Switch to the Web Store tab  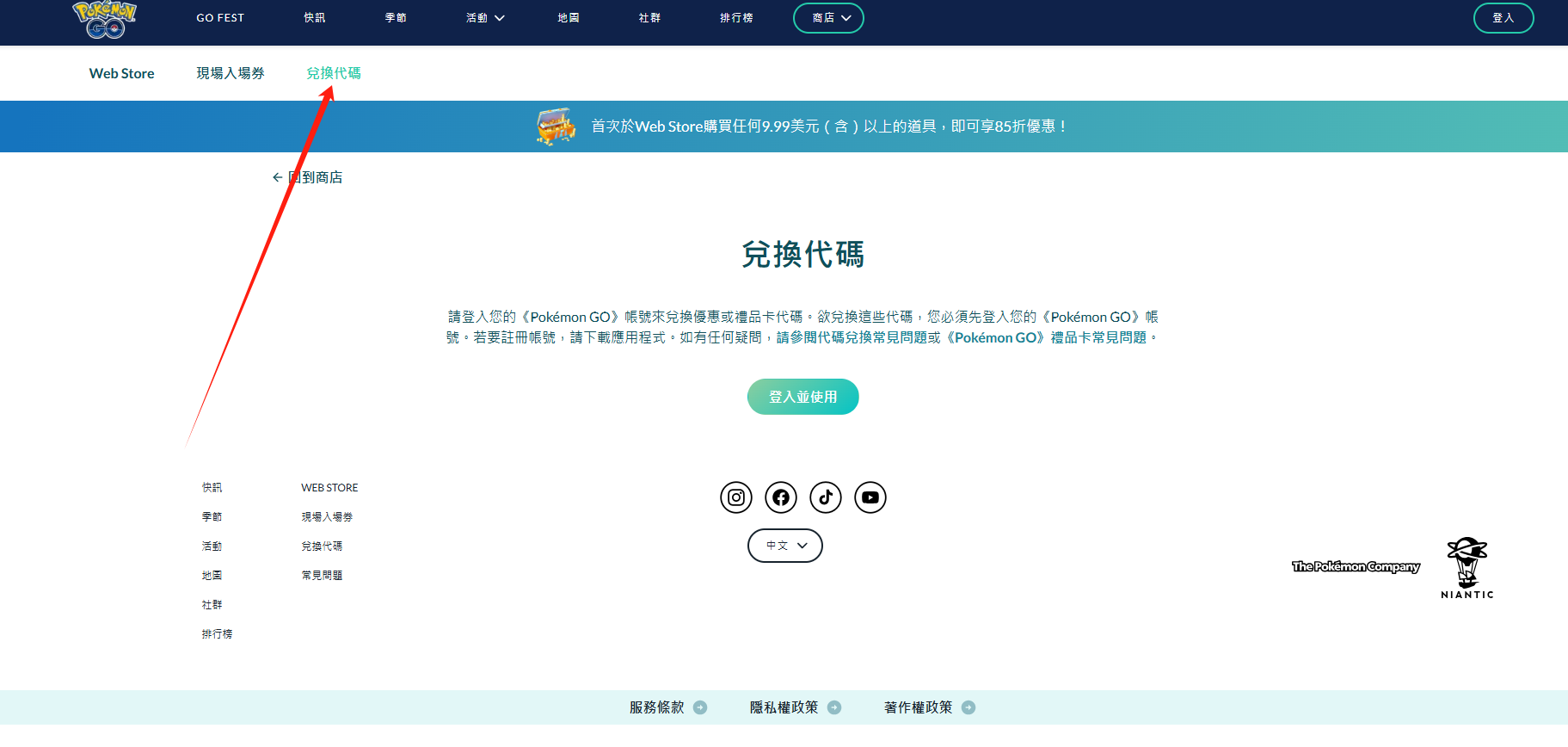(122, 73)
